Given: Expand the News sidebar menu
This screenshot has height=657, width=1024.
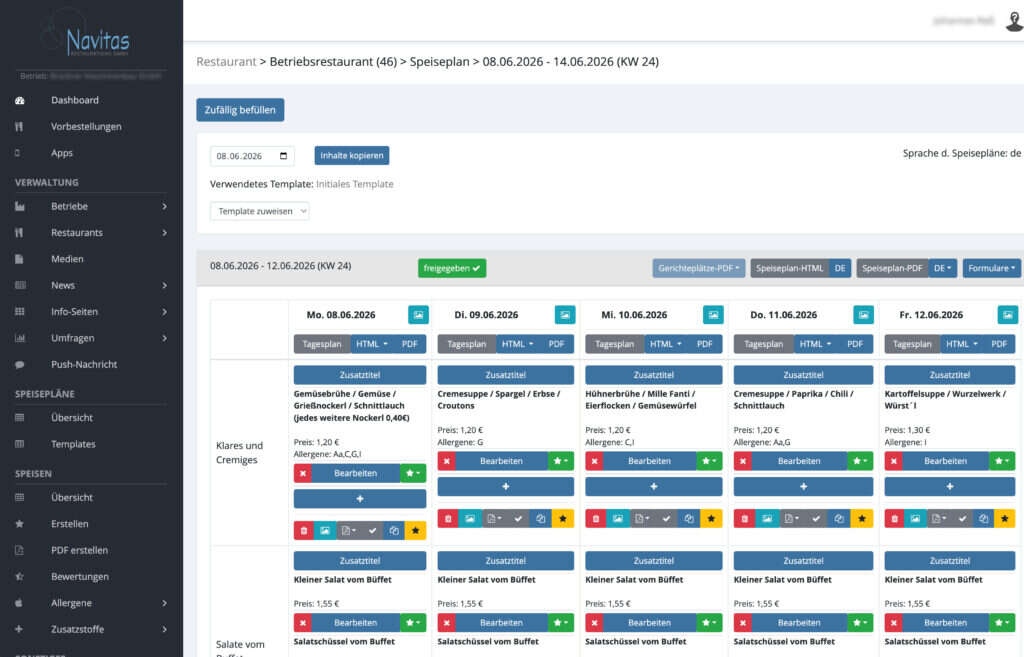Looking at the screenshot, I should 90,285.
